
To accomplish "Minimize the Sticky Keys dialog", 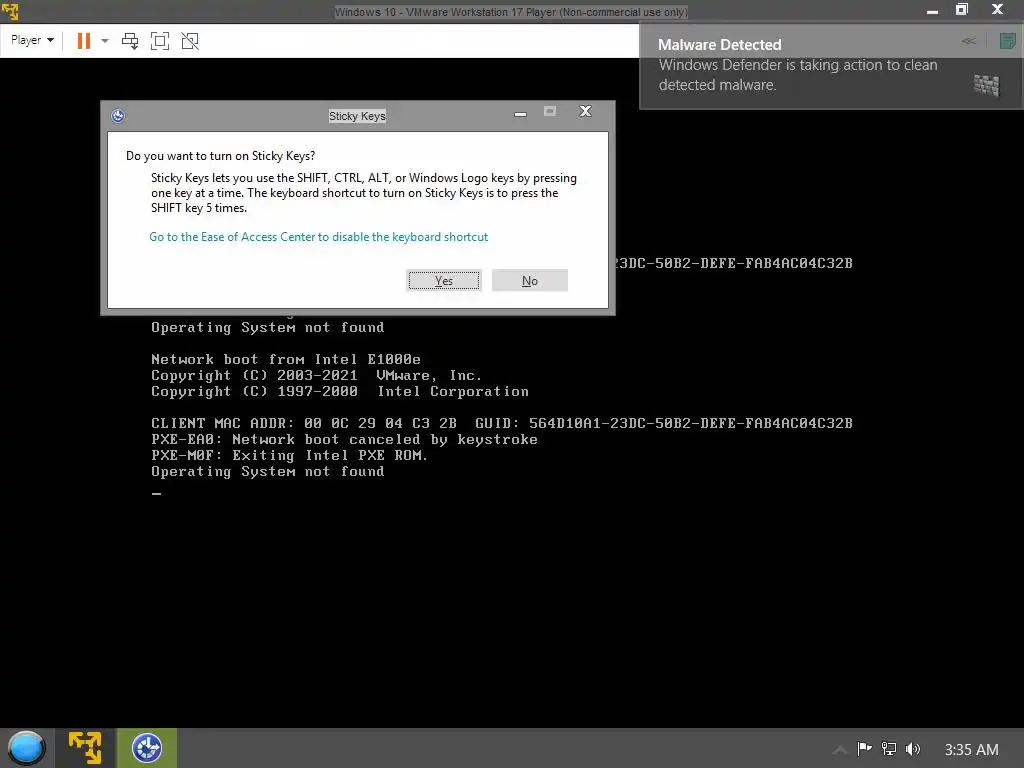I will tap(520, 113).
